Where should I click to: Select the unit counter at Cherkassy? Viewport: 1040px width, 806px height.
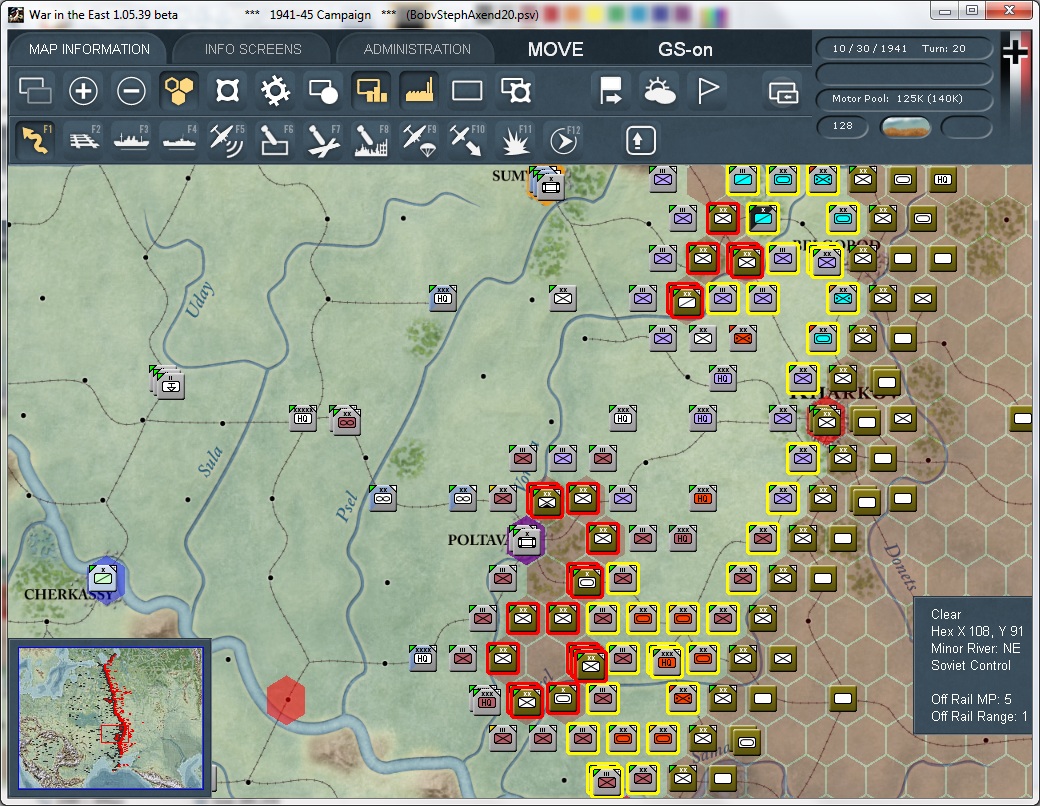pyautogui.click(x=105, y=578)
